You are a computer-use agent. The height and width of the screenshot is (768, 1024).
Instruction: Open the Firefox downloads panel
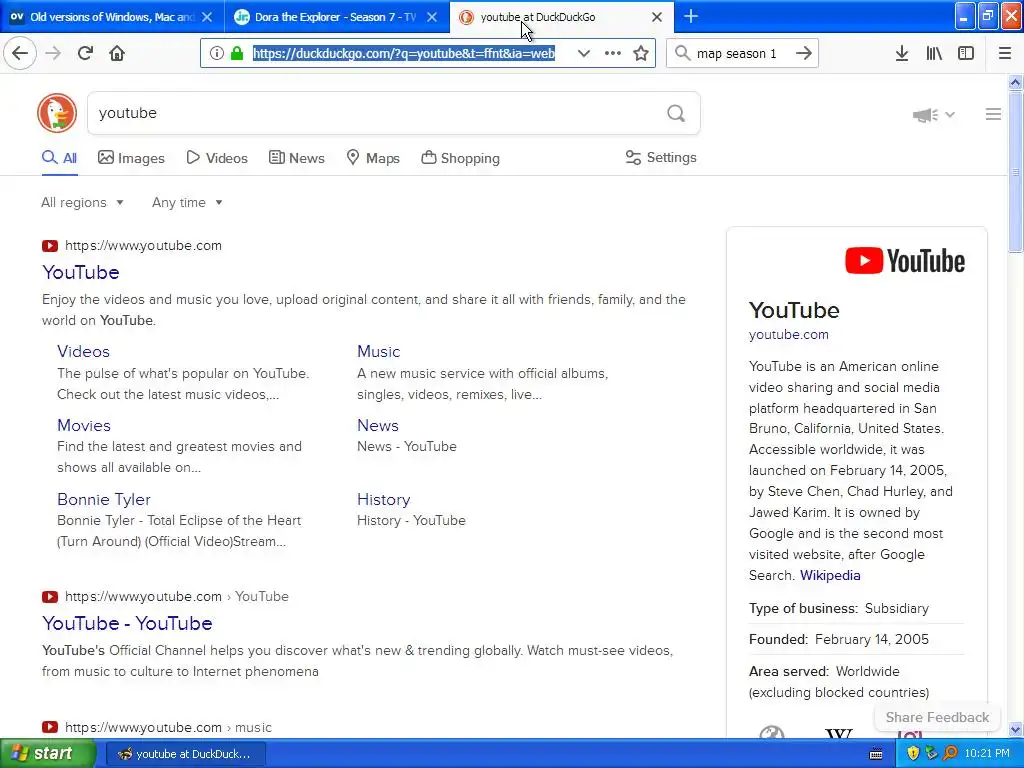tap(902, 53)
